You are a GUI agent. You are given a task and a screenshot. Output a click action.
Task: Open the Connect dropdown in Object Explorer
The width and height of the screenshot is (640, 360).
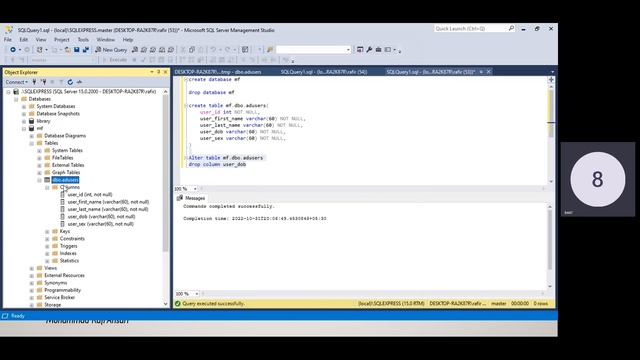click(16, 82)
